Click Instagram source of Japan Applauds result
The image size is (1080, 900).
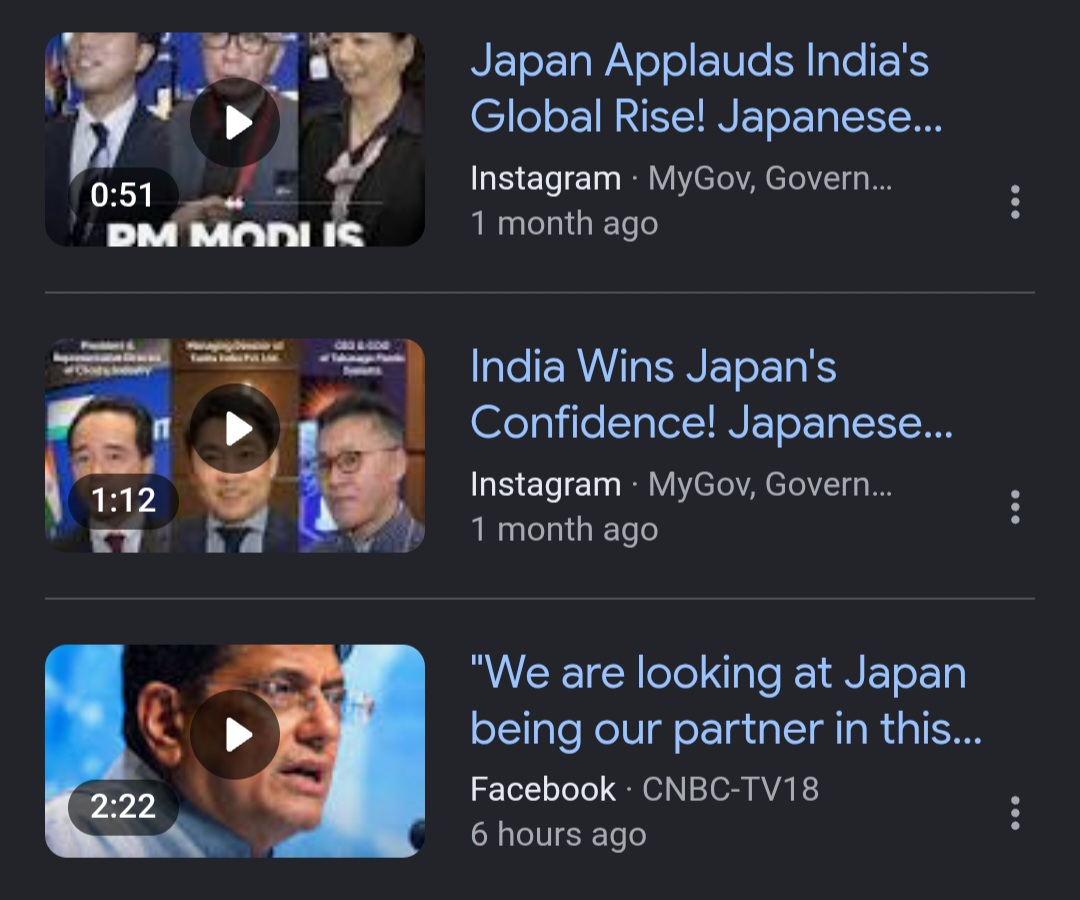point(546,179)
